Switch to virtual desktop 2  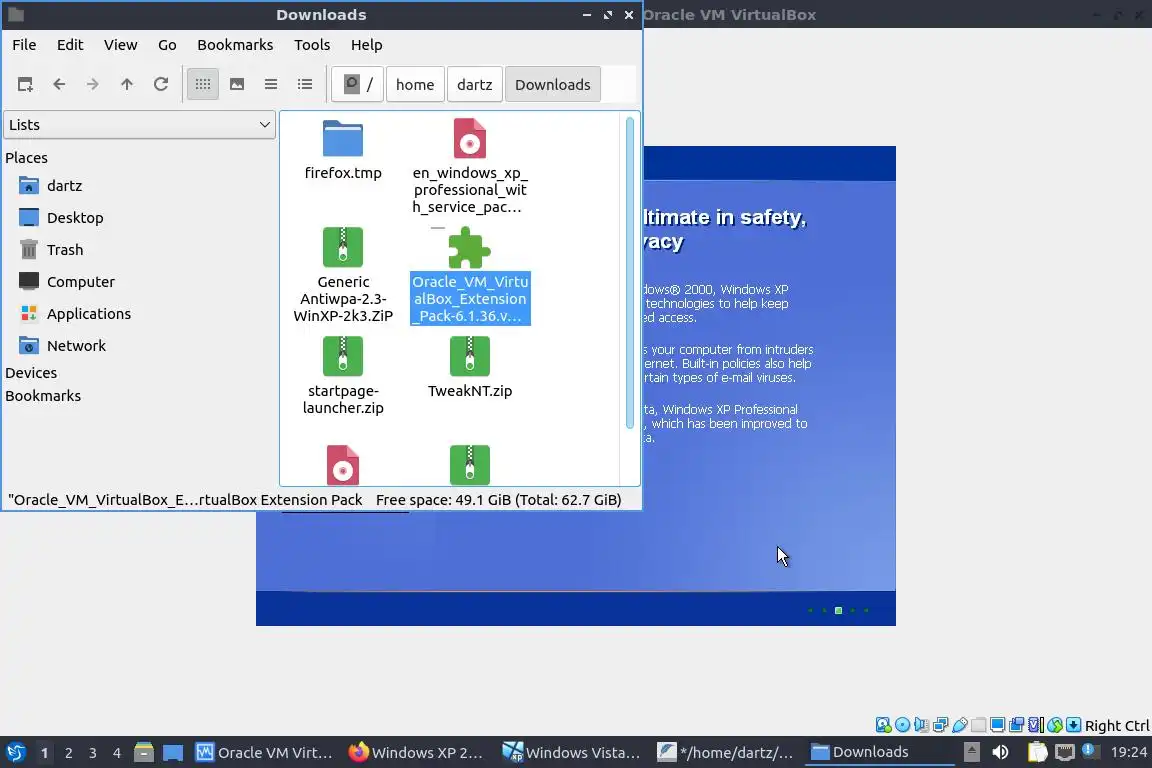tap(68, 753)
